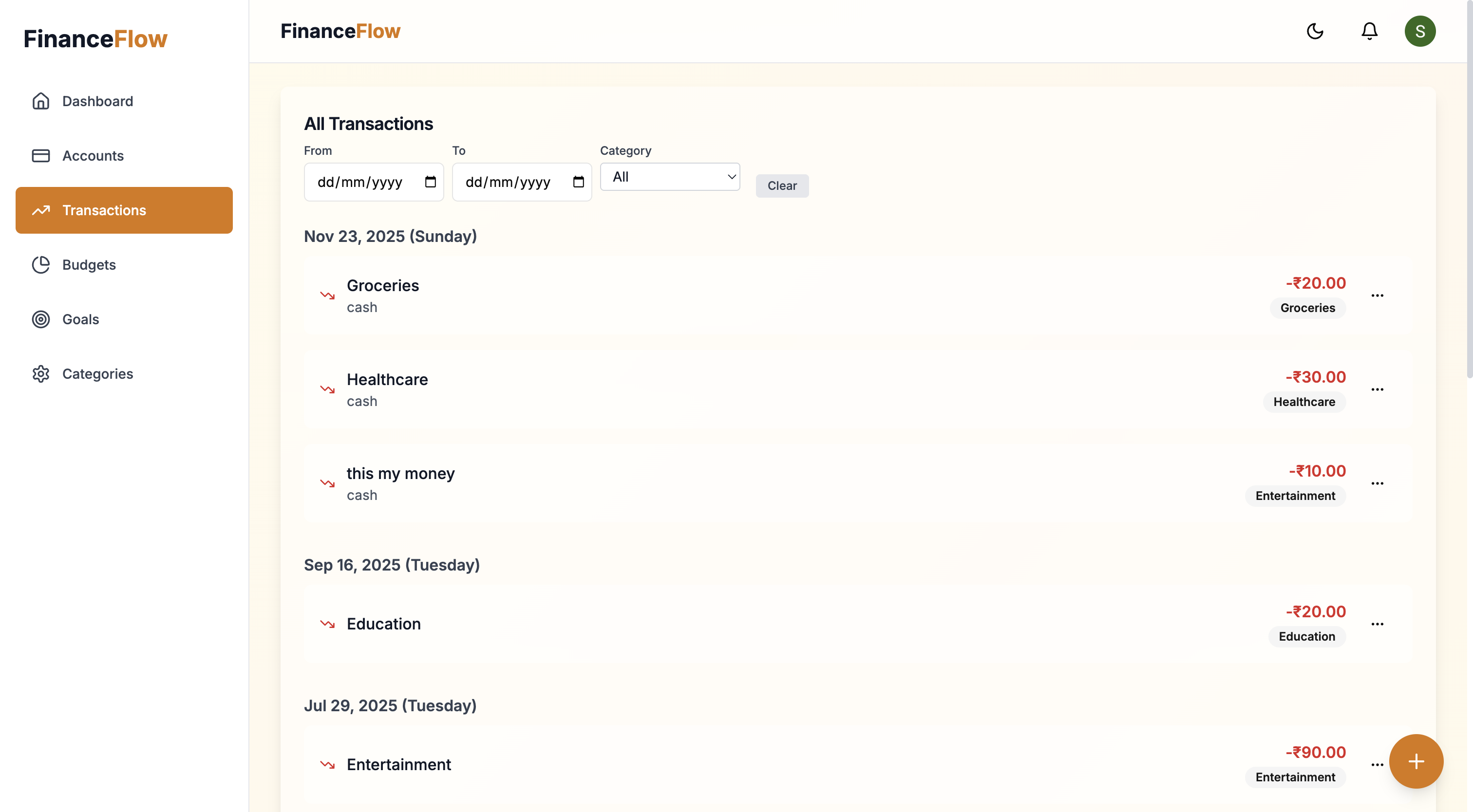The width and height of the screenshot is (1473, 812).
Task: Toggle dark mode with moon icon
Action: click(1315, 31)
